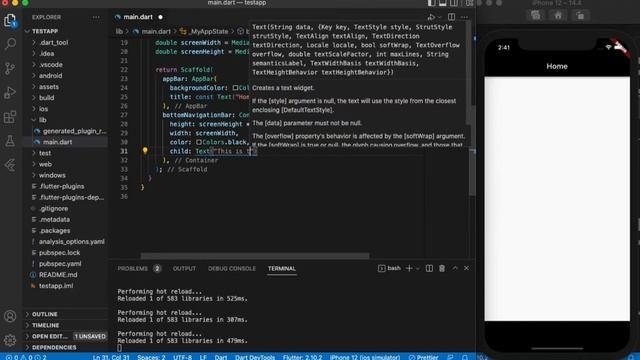Open the Accounts icon in activity bar

tap(10, 316)
